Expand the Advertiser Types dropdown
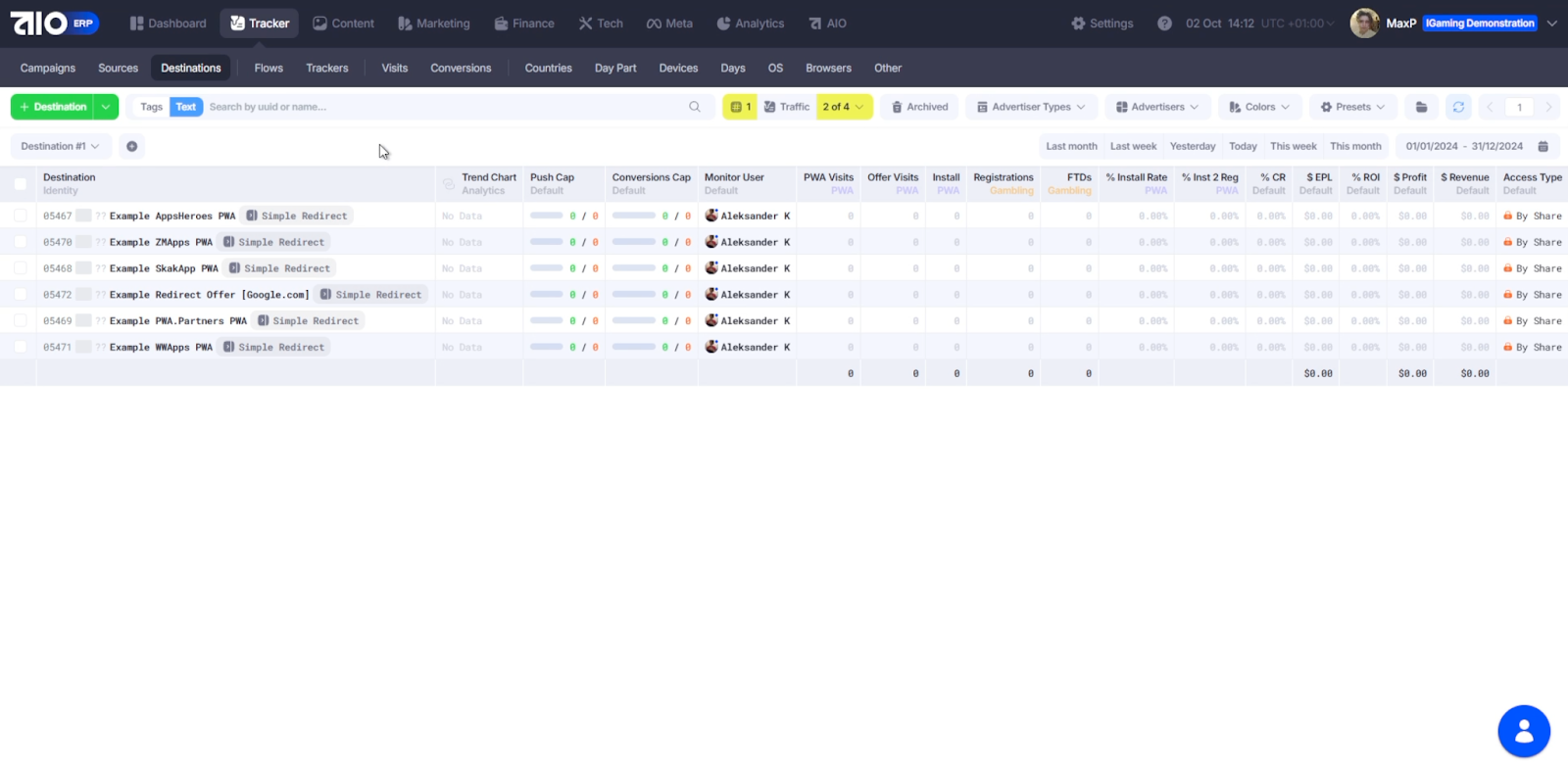Screen dimensions: 1568x768 pyautogui.click(x=1031, y=107)
